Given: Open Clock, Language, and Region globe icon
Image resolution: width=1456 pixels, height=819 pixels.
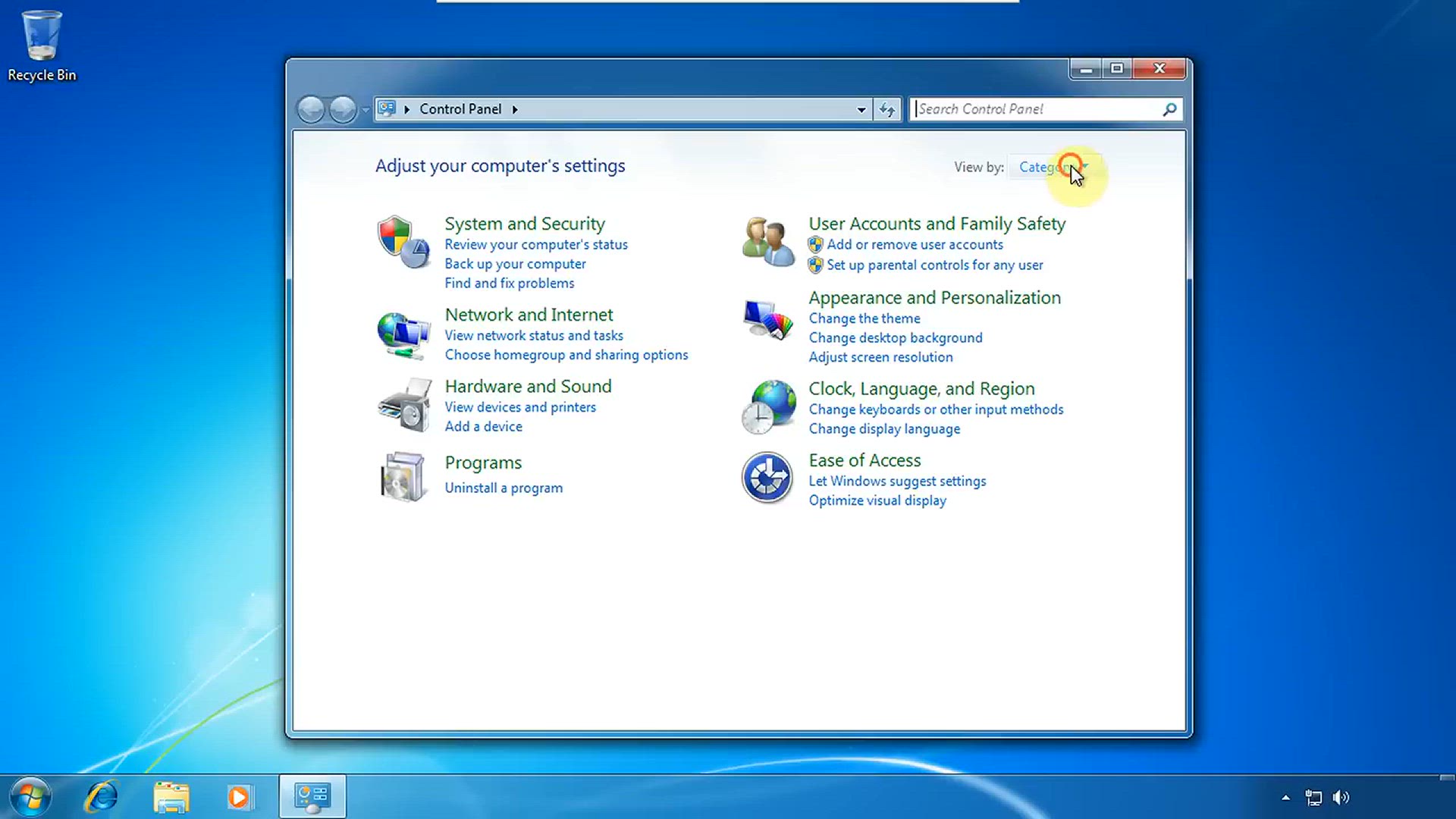Looking at the screenshot, I should coord(768,407).
